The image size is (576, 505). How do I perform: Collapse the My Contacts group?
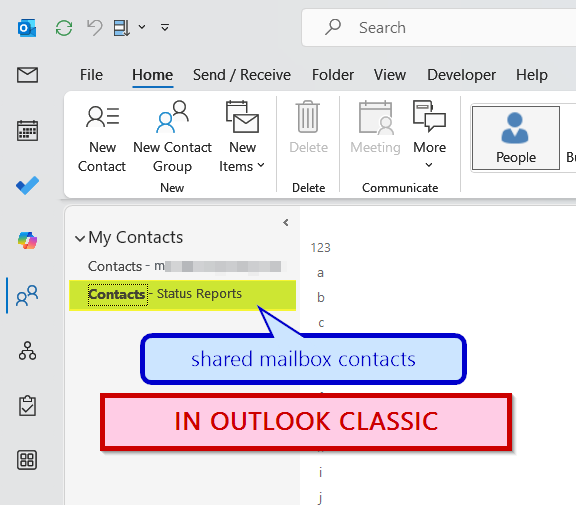coord(80,238)
